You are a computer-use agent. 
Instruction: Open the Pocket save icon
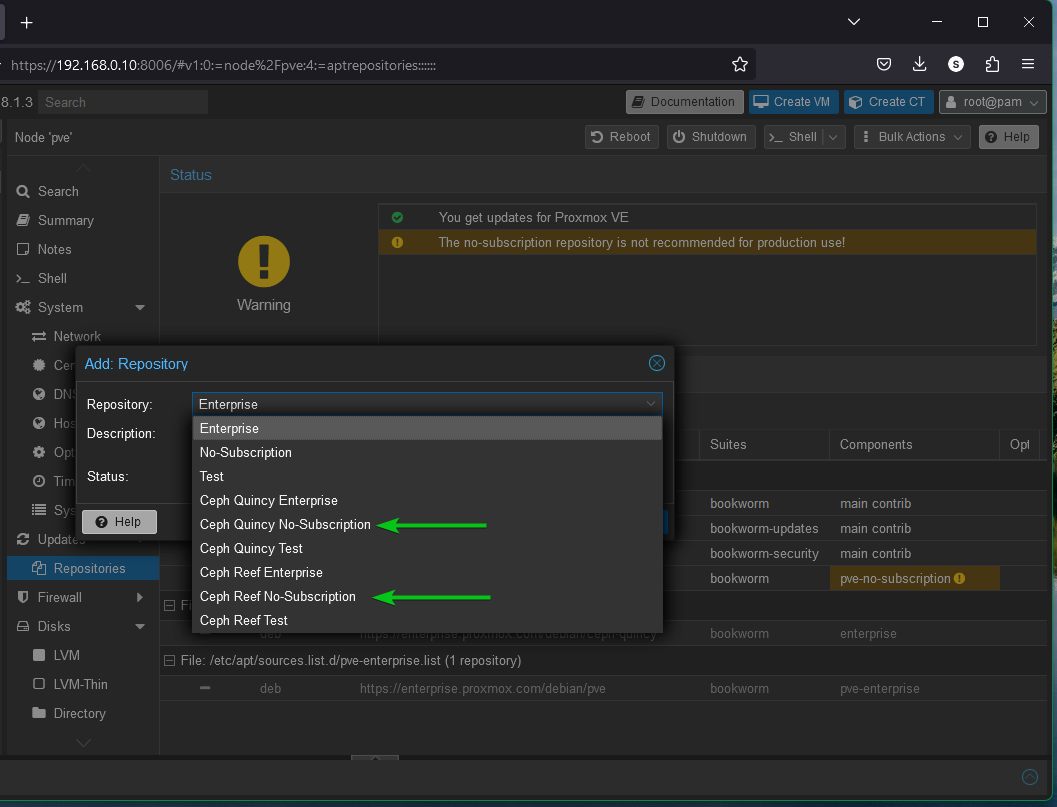pyautogui.click(x=884, y=64)
